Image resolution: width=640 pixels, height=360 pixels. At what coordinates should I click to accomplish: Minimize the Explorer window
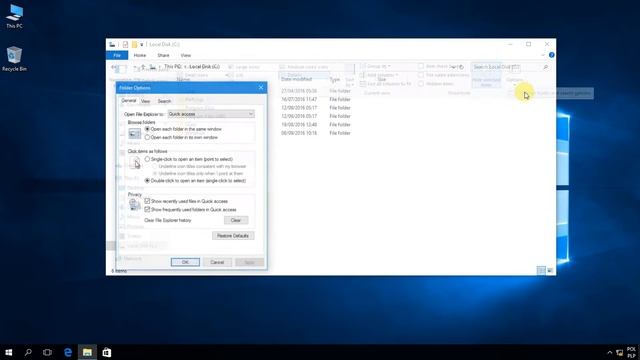point(510,44)
